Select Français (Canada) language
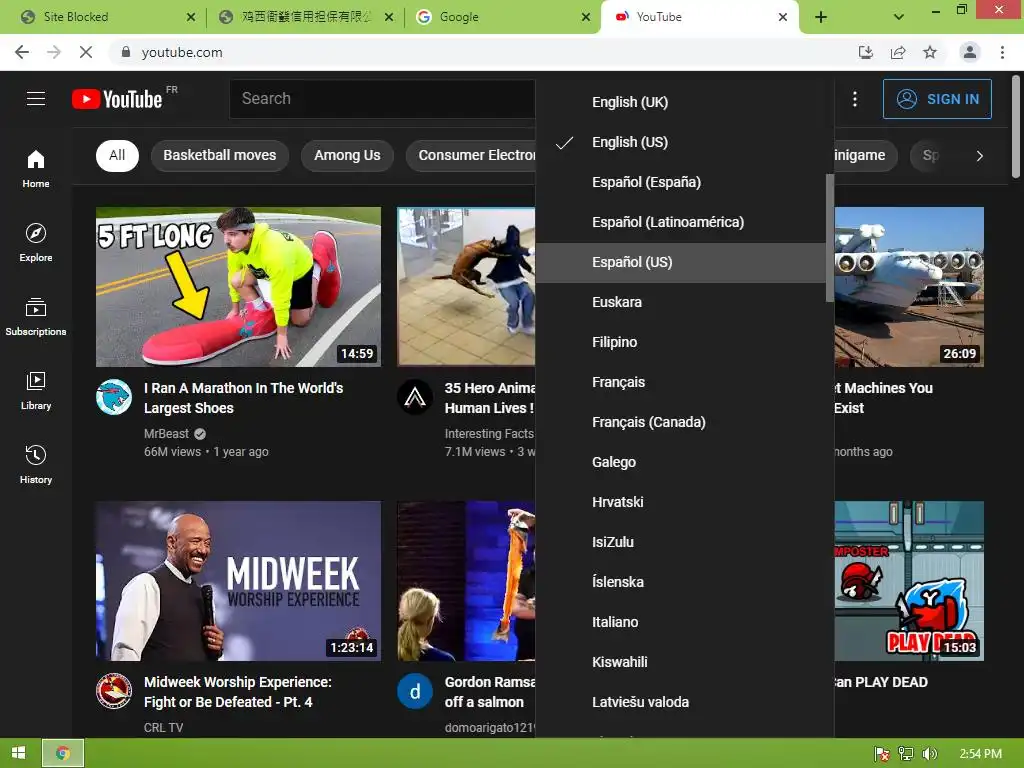Viewport: 1024px width, 768px height. point(680,422)
